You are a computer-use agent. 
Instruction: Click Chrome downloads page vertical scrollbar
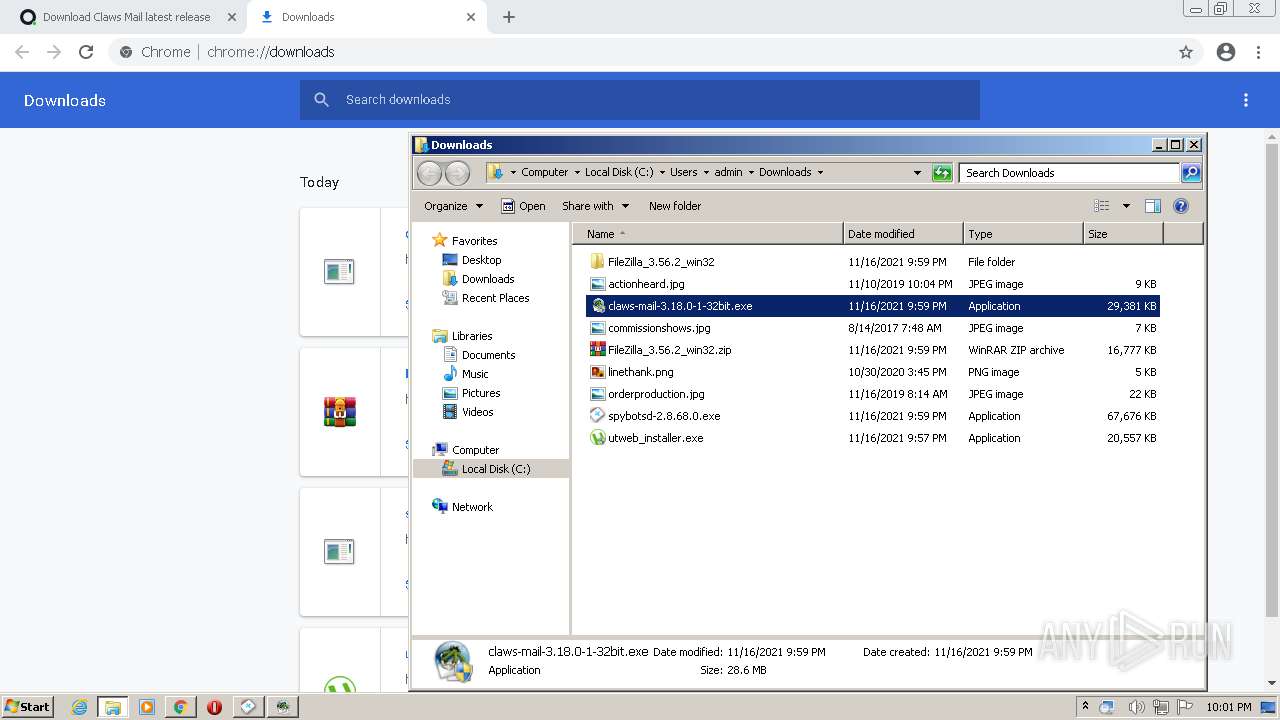pos(1272,380)
